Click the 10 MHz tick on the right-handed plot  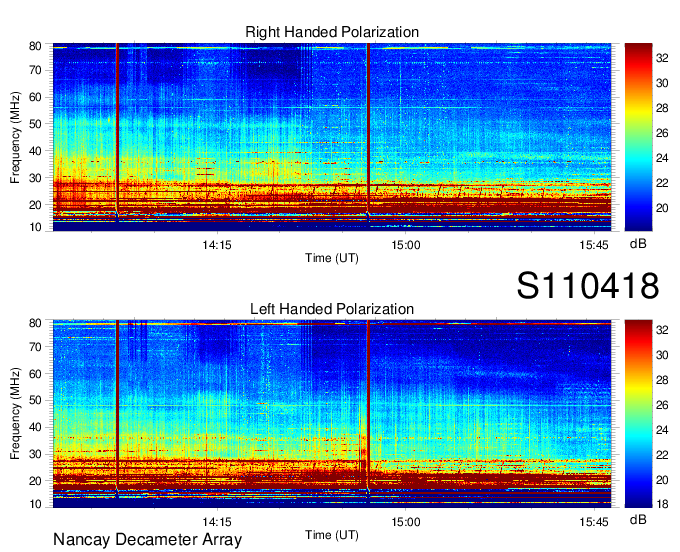tap(35, 227)
